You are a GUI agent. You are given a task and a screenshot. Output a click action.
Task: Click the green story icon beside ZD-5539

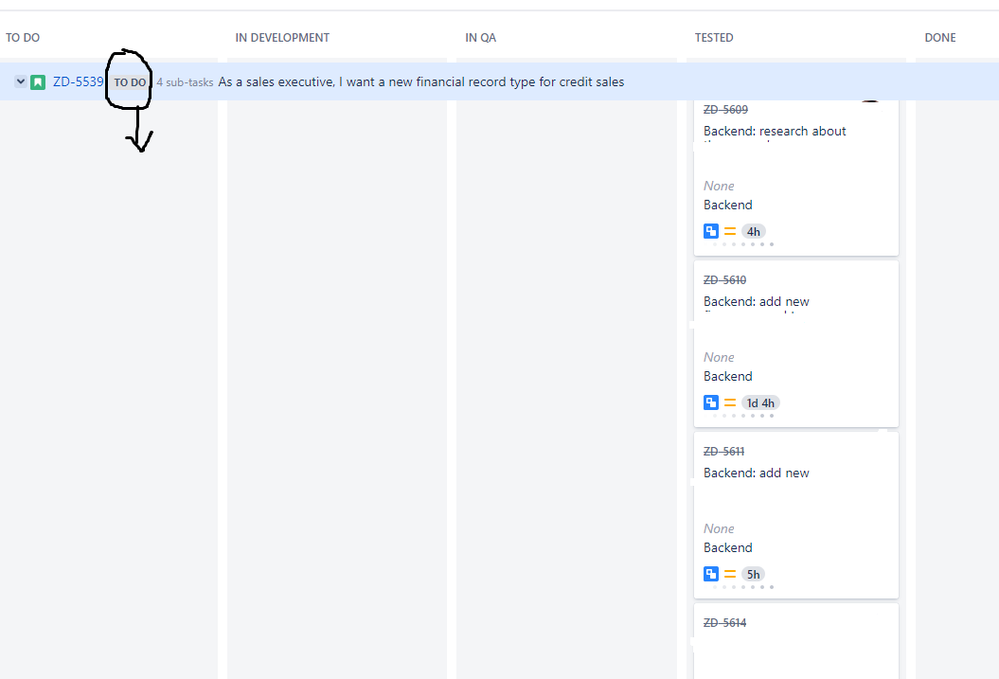click(38, 82)
